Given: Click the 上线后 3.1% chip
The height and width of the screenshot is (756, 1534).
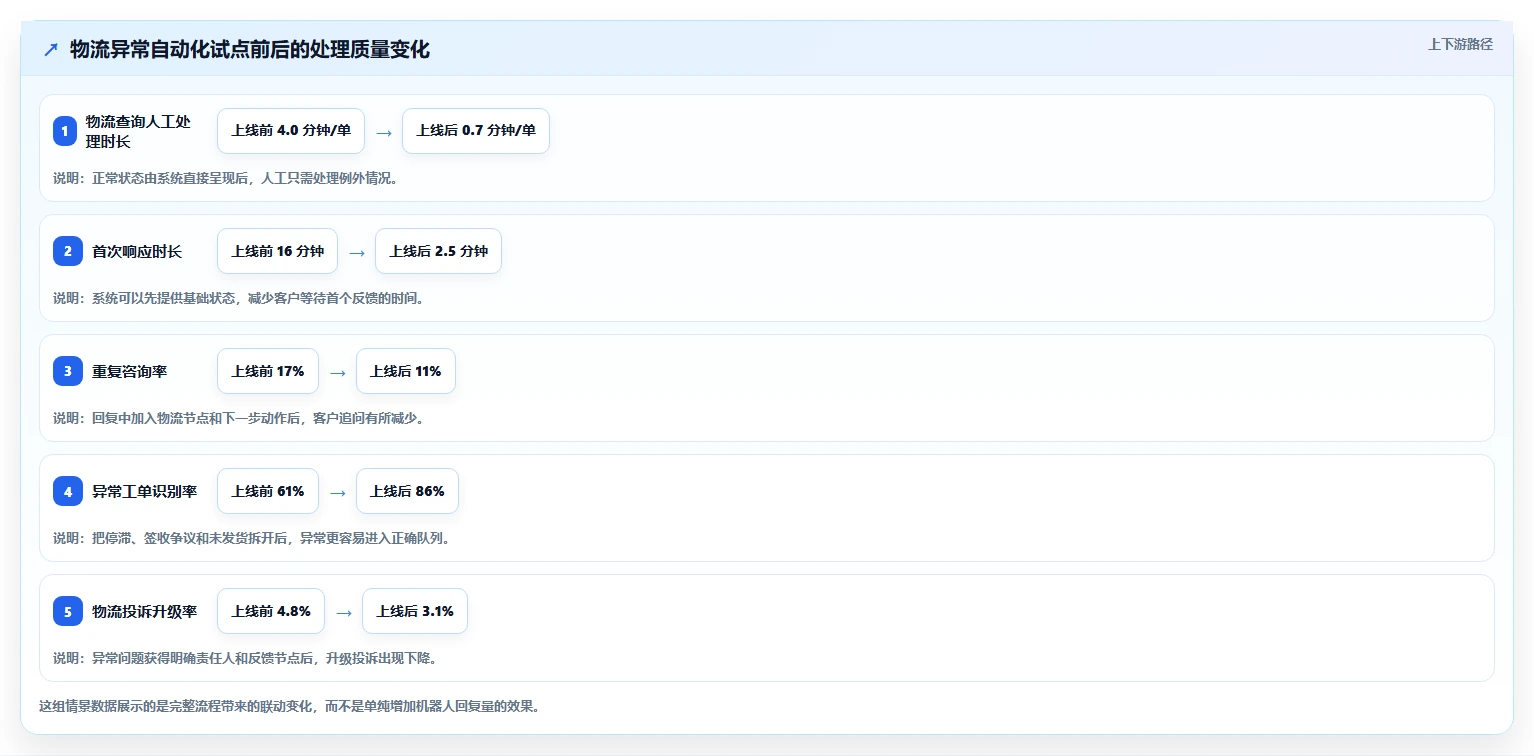Looking at the screenshot, I should point(415,611).
